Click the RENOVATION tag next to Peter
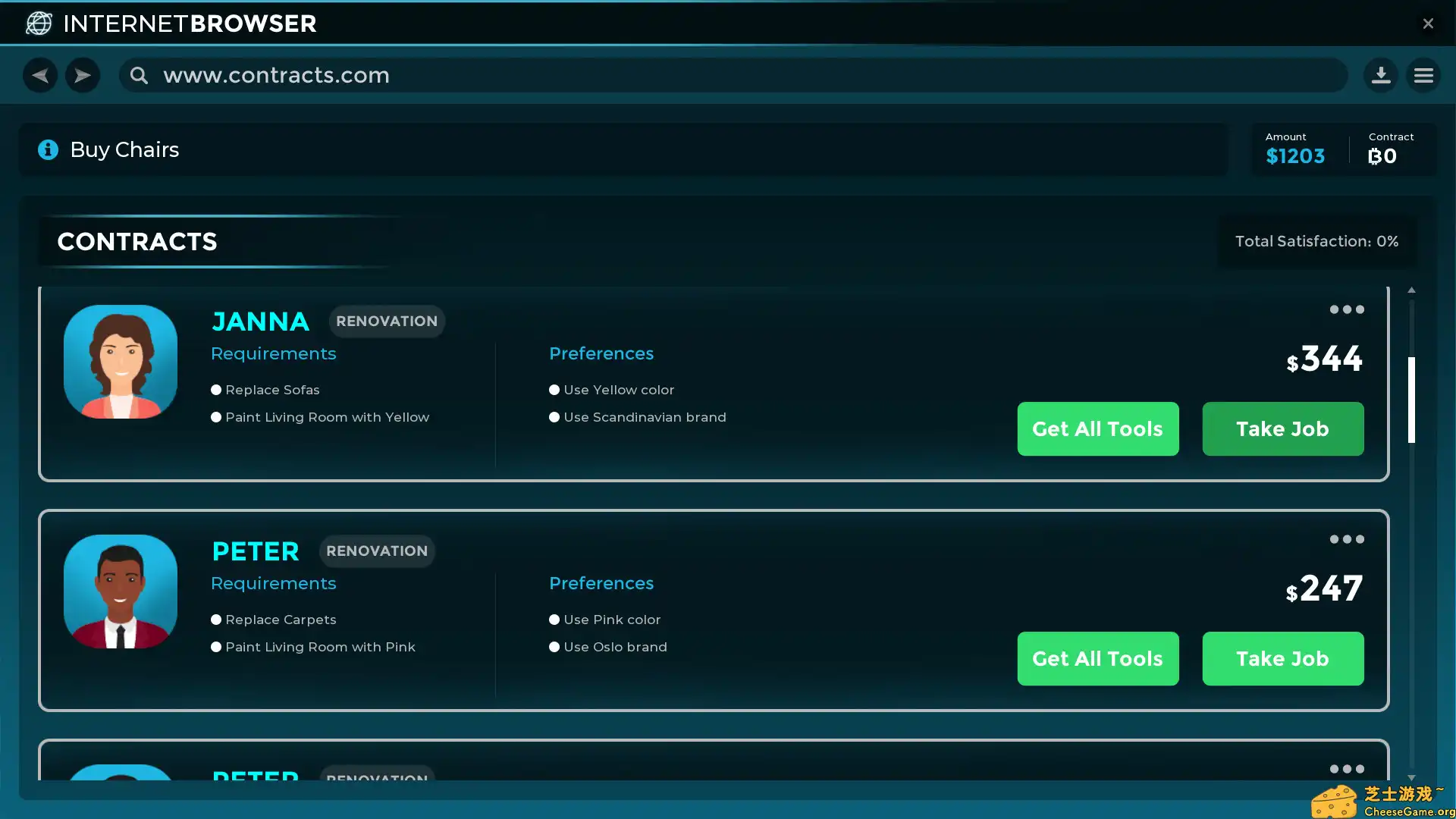Screen dimensions: 1456x819 pos(377,551)
